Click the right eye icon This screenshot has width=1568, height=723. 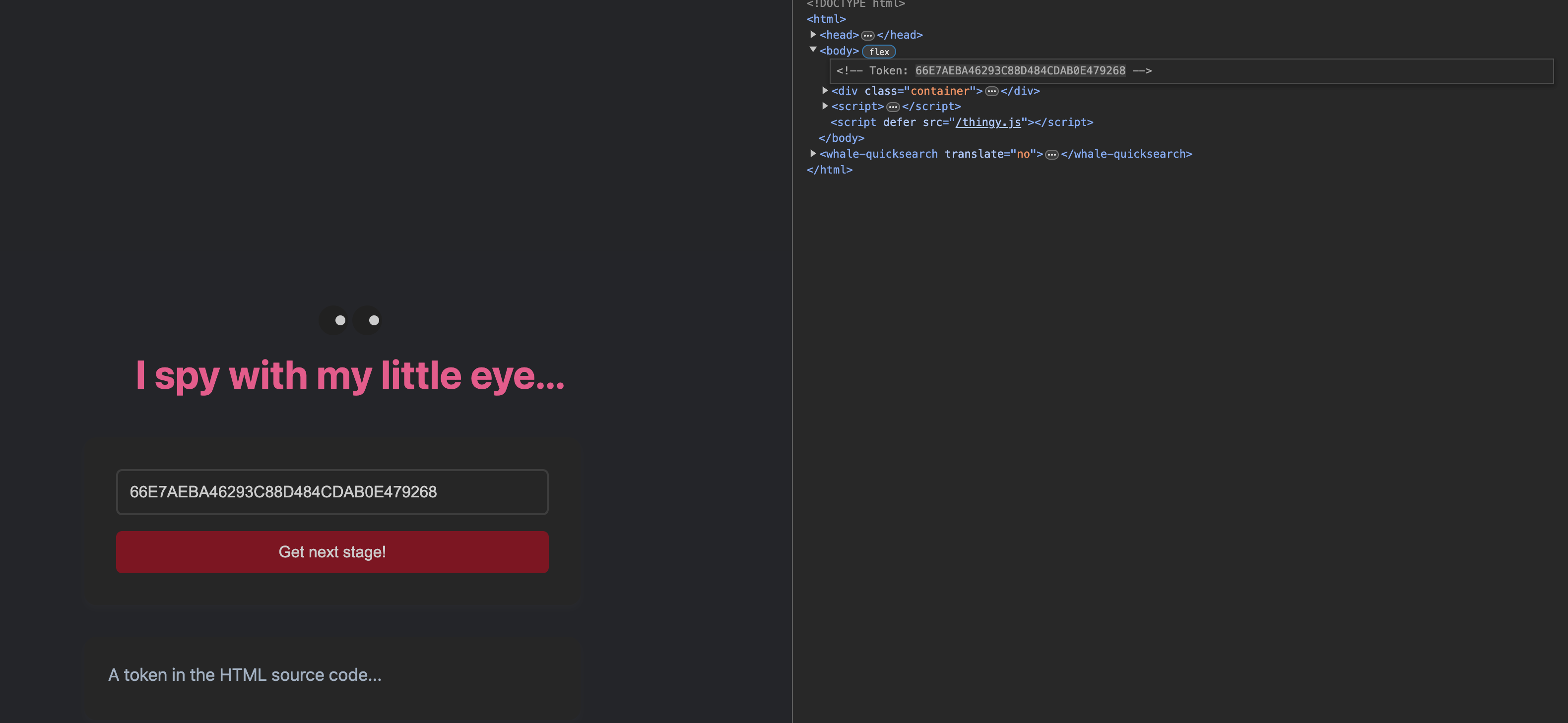tap(368, 320)
